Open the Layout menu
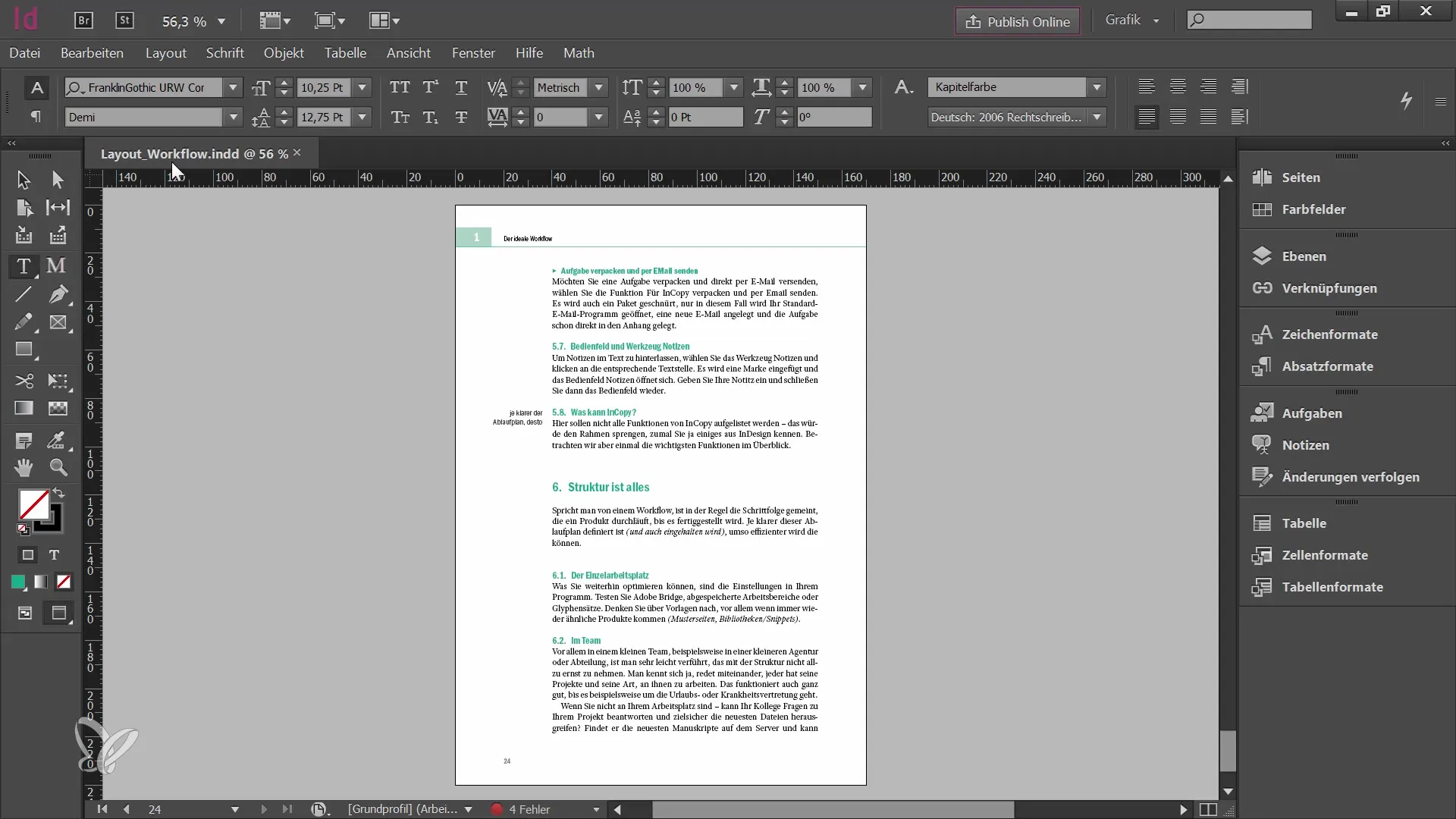 click(x=166, y=53)
